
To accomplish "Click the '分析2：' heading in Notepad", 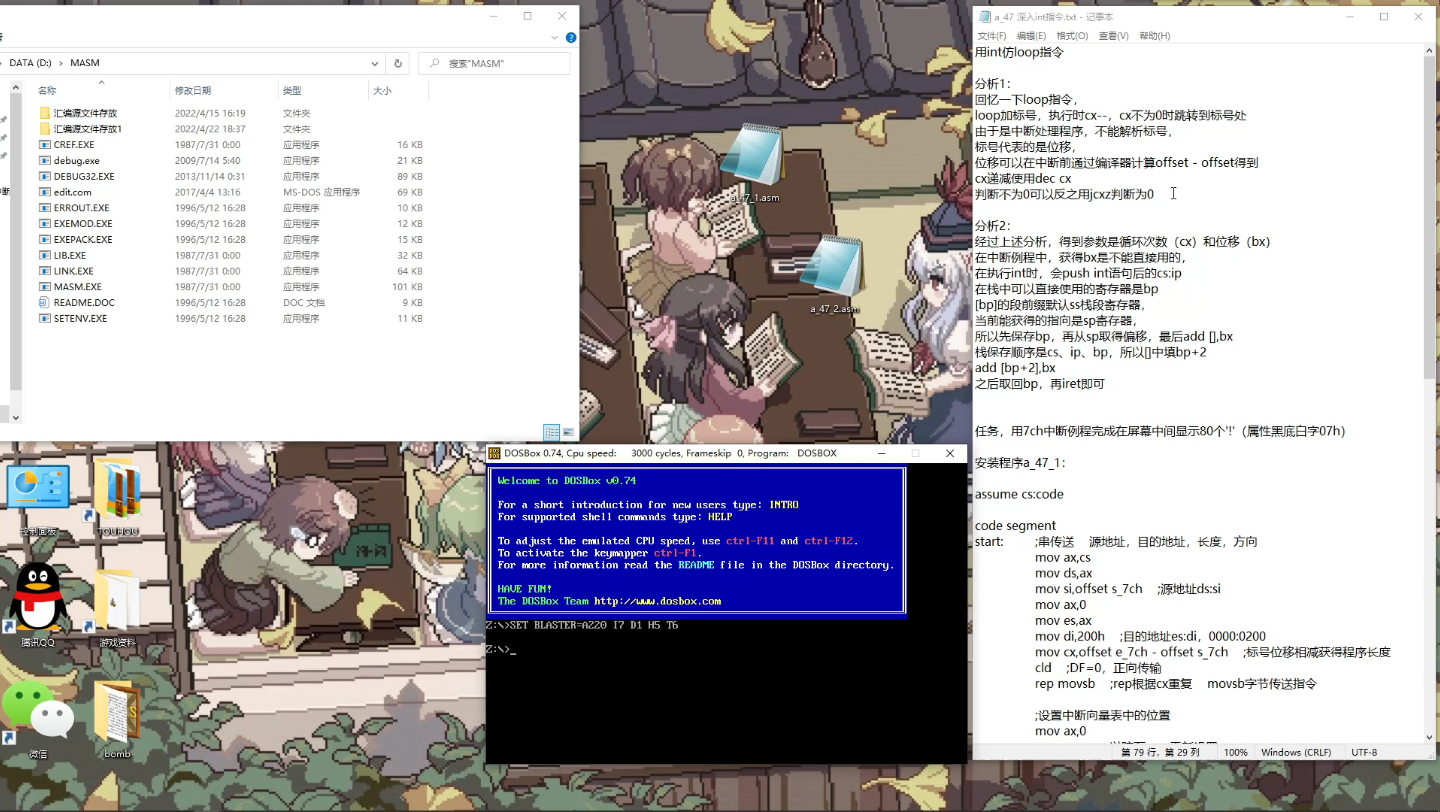I will click(x=993, y=226).
